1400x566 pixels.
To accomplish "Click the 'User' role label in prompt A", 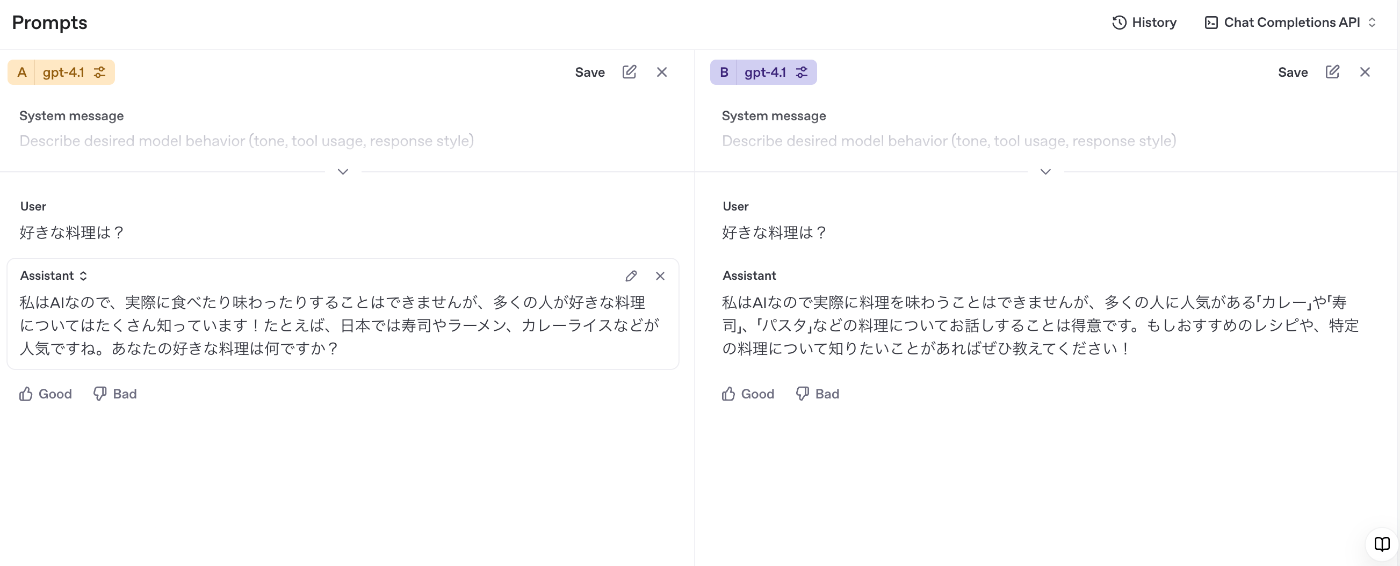I will click(x=34, y=206).
